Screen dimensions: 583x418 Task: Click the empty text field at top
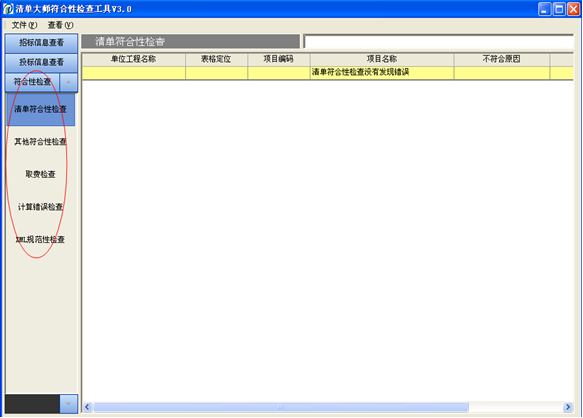click(438, 42)
